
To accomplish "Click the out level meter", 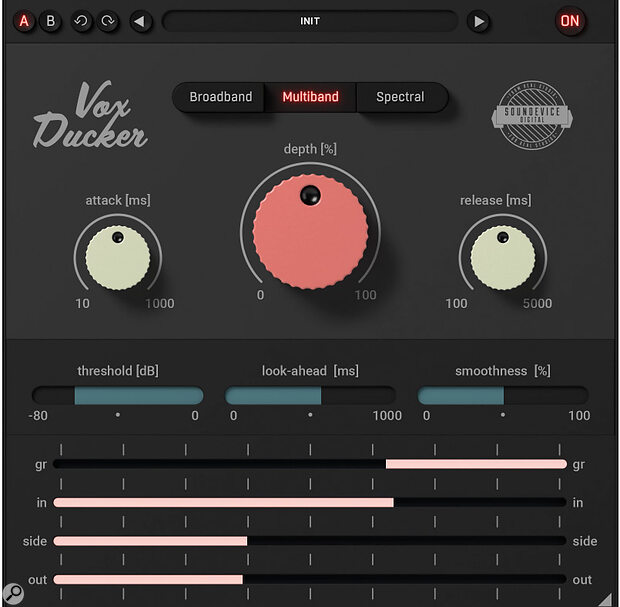I will 310,580.
